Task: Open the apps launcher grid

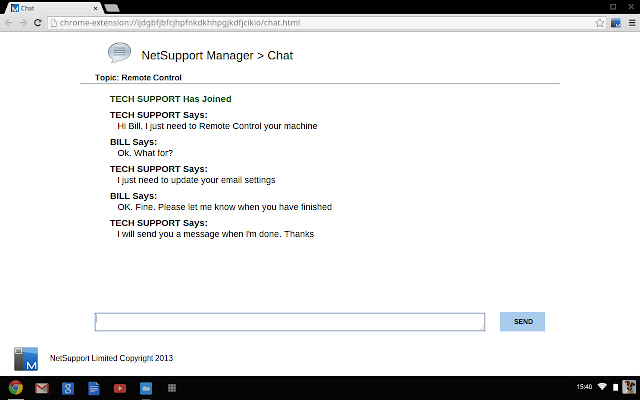Action: (172, 388)
